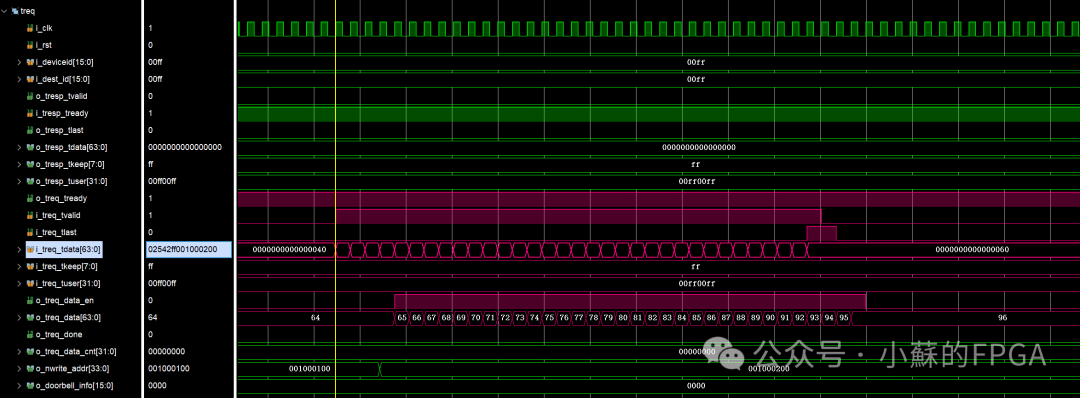This screenshot has width=1080, height=398.
Task: Click waveform segment 65 on o_treq_data
Action: point(402,317)
